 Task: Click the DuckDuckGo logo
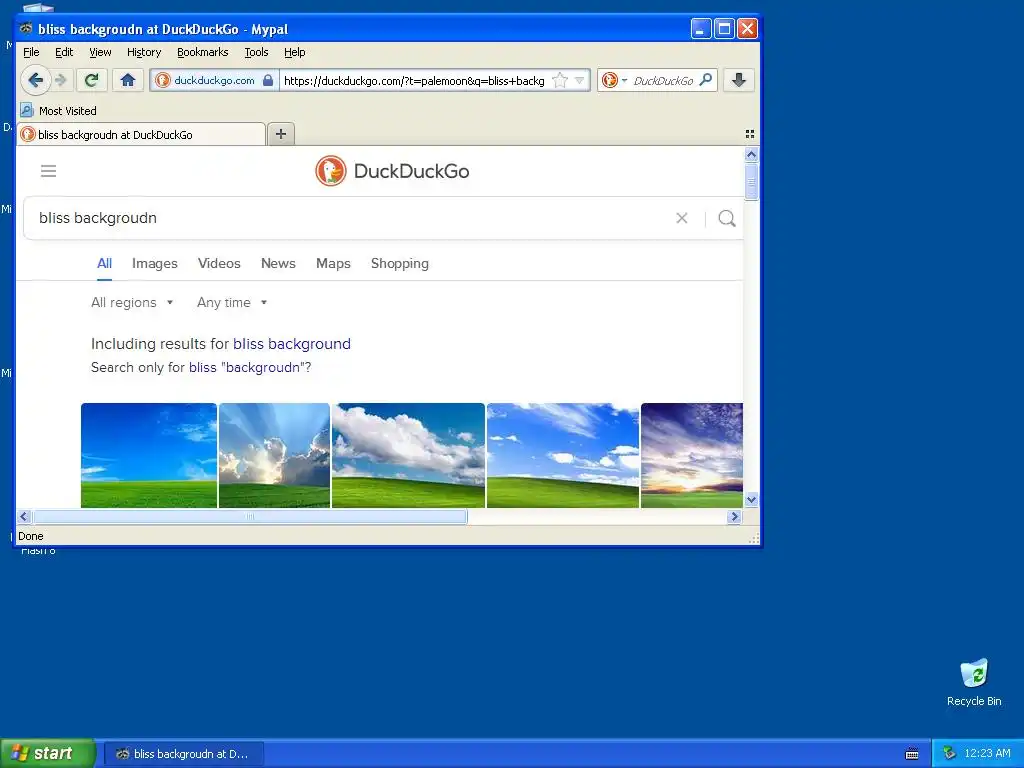click(x=392, y=171)
